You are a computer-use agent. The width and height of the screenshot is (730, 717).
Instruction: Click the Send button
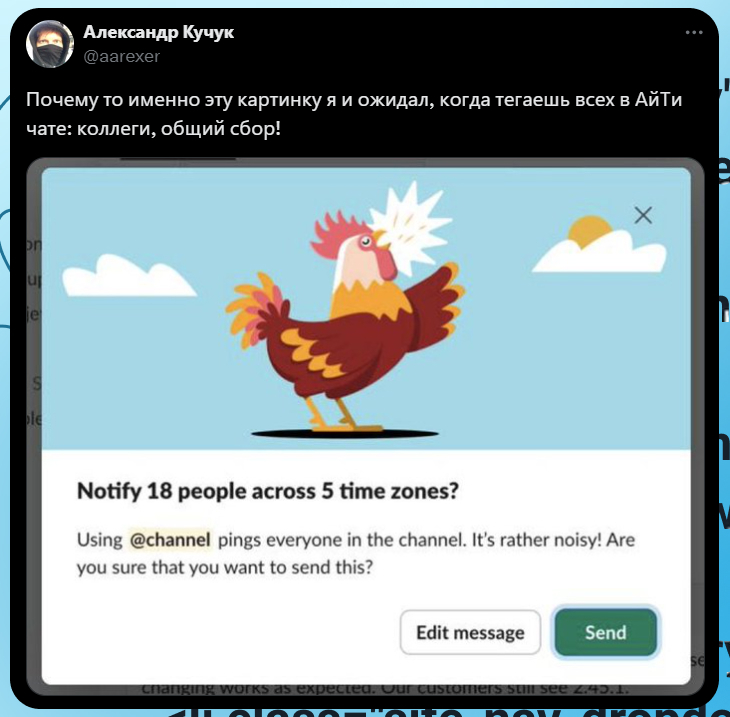coord(605,632)
